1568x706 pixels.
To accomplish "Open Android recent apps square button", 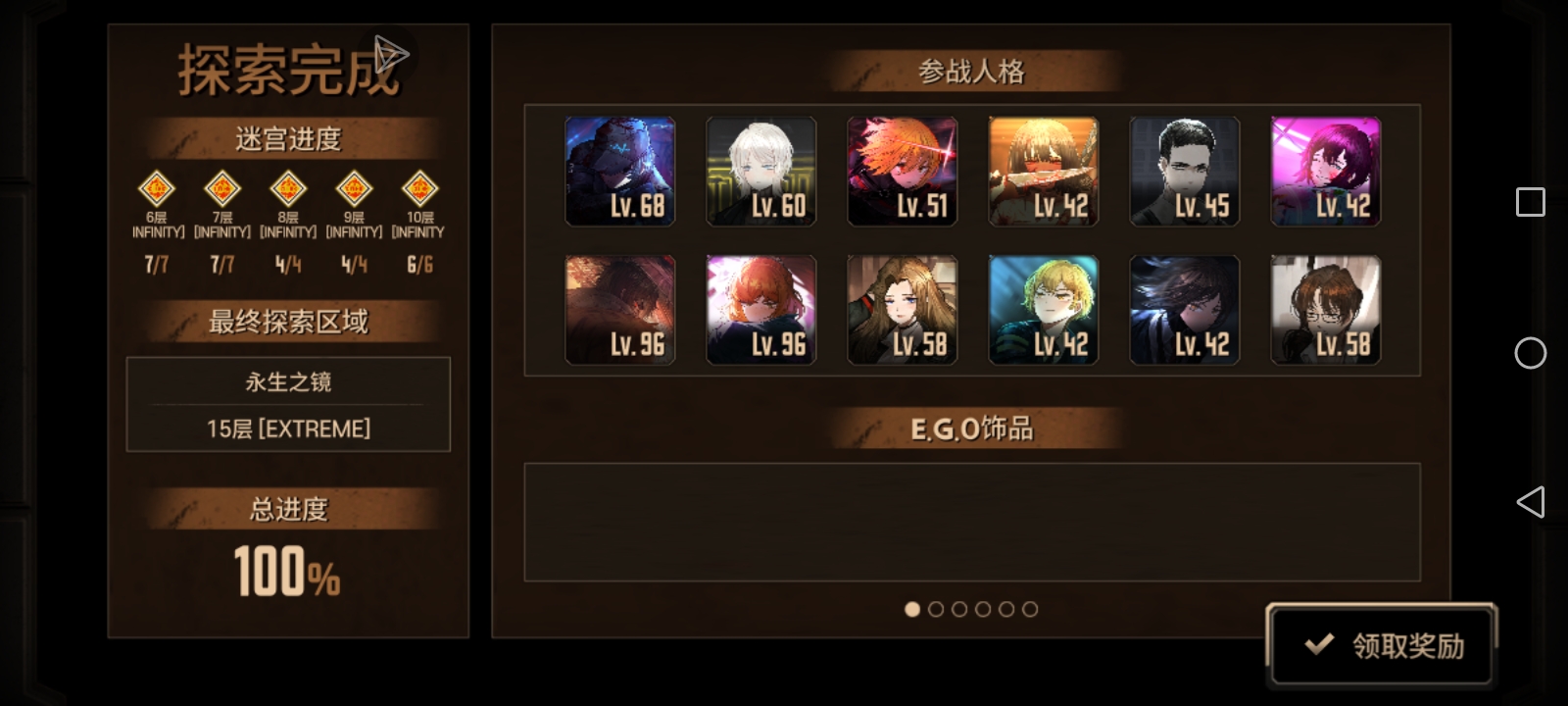I will 1531,202.
